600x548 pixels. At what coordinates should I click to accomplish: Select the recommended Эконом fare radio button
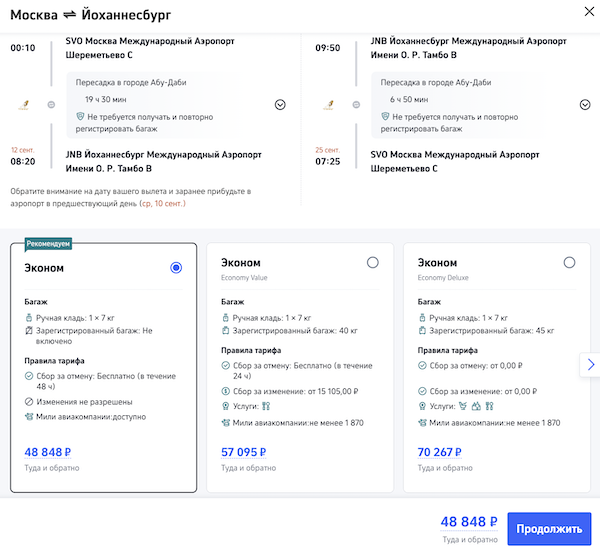click(176, 268)
